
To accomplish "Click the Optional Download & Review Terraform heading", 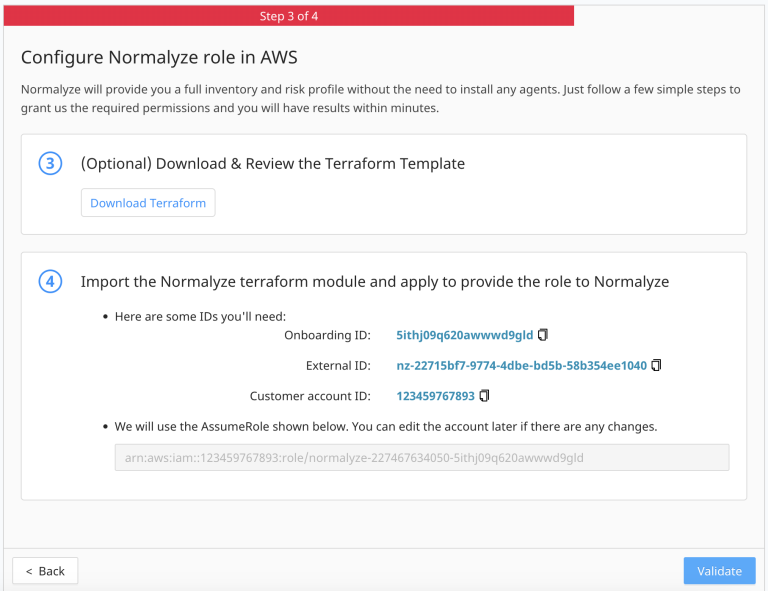I will 272,163.
